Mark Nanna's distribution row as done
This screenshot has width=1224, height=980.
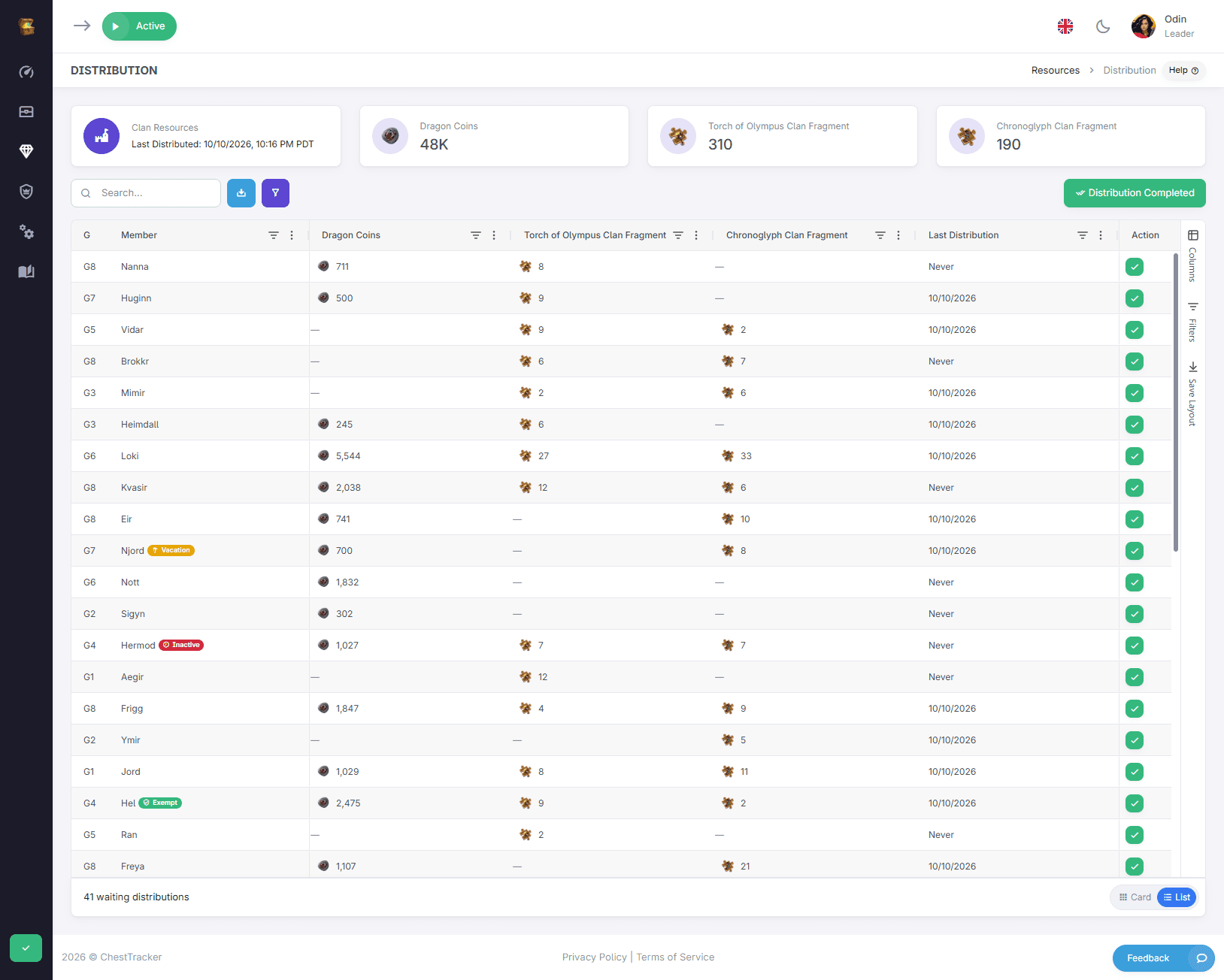pyautogui.click(x=1135, y=267)
